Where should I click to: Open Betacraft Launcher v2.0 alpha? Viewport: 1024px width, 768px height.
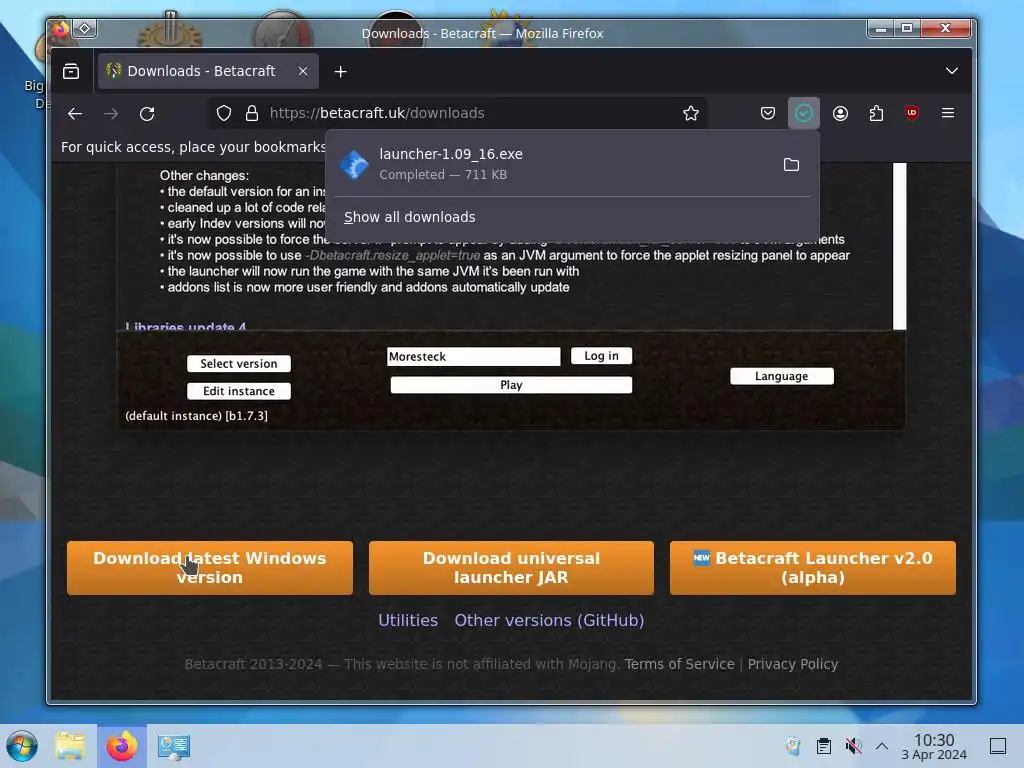pos(813,568)
